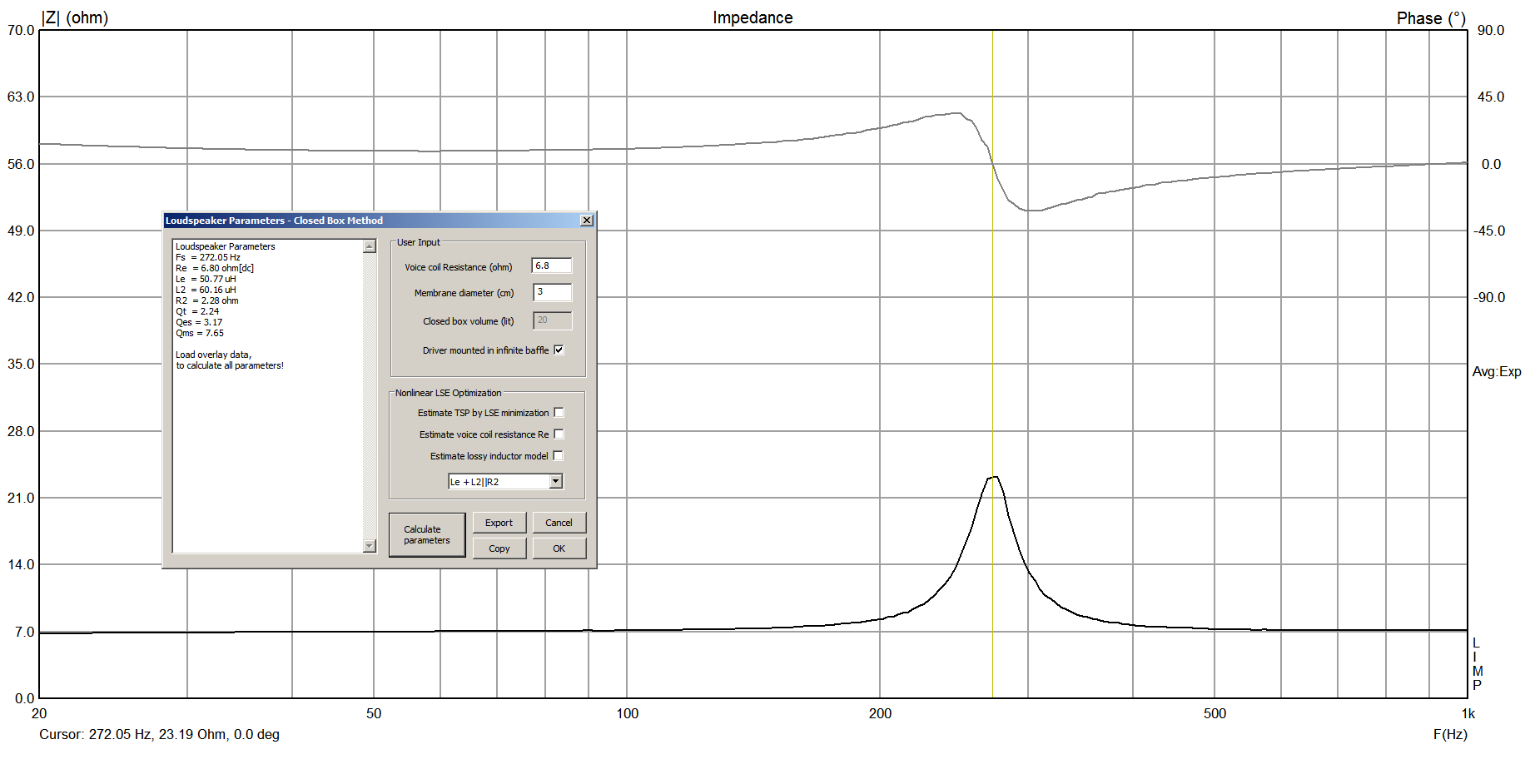Click the OK button
The image size is (1525, 784).
coord(559,548)
